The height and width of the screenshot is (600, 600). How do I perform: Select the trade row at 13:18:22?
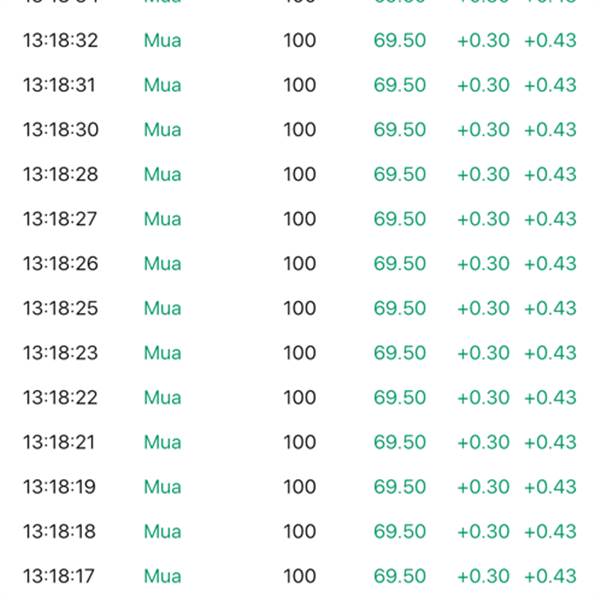300,398
